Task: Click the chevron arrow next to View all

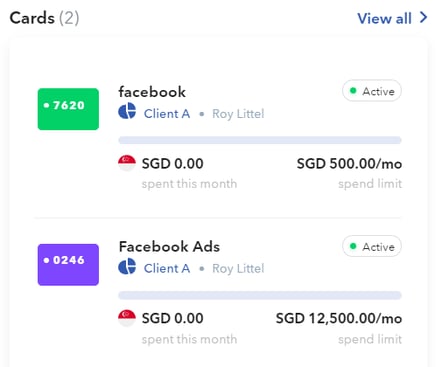Action: click(423, 18)
